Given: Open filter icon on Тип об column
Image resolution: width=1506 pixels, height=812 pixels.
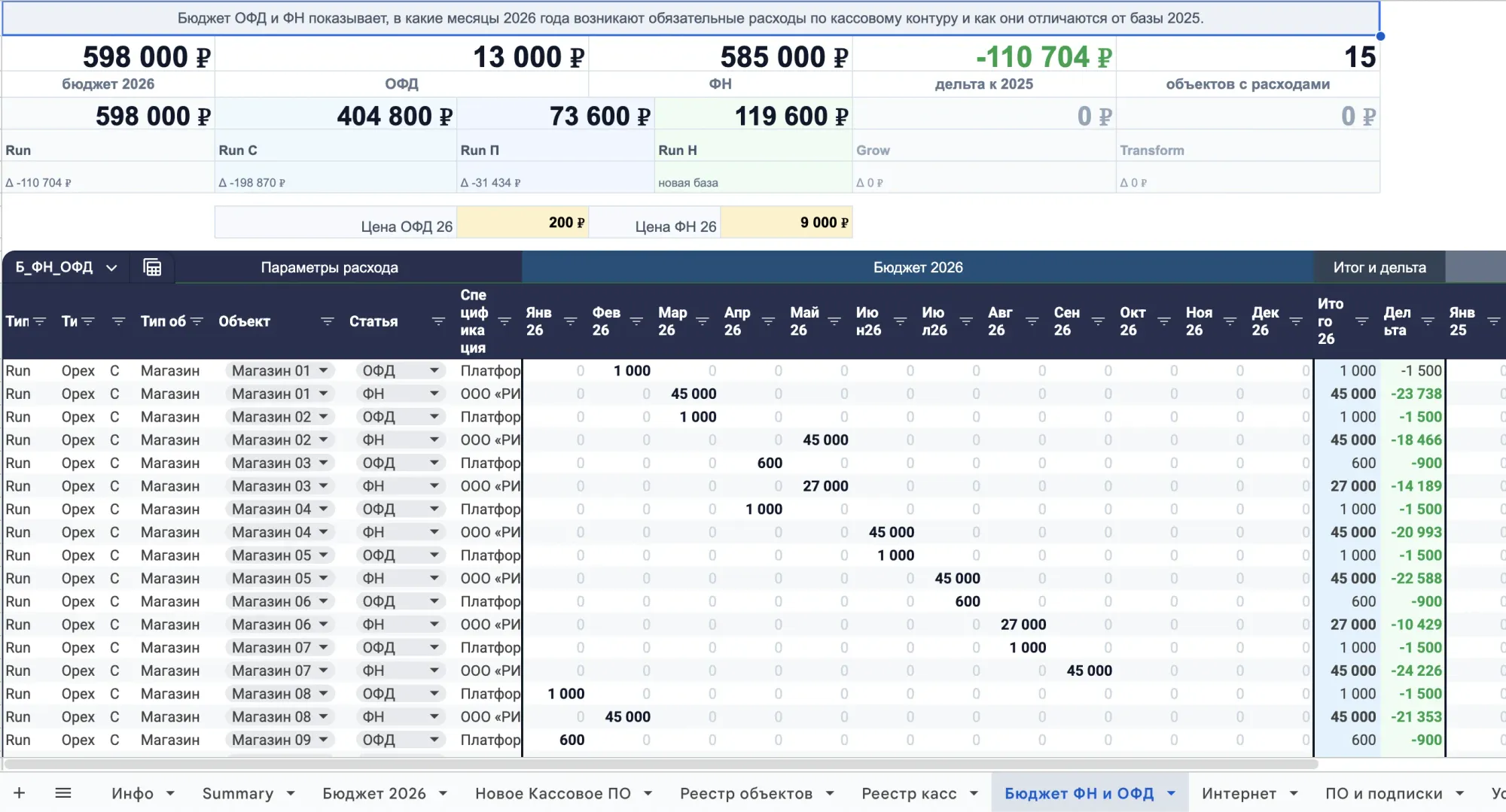Looking at the screenshot, I should pyautogui.click(x=197, y=321).
